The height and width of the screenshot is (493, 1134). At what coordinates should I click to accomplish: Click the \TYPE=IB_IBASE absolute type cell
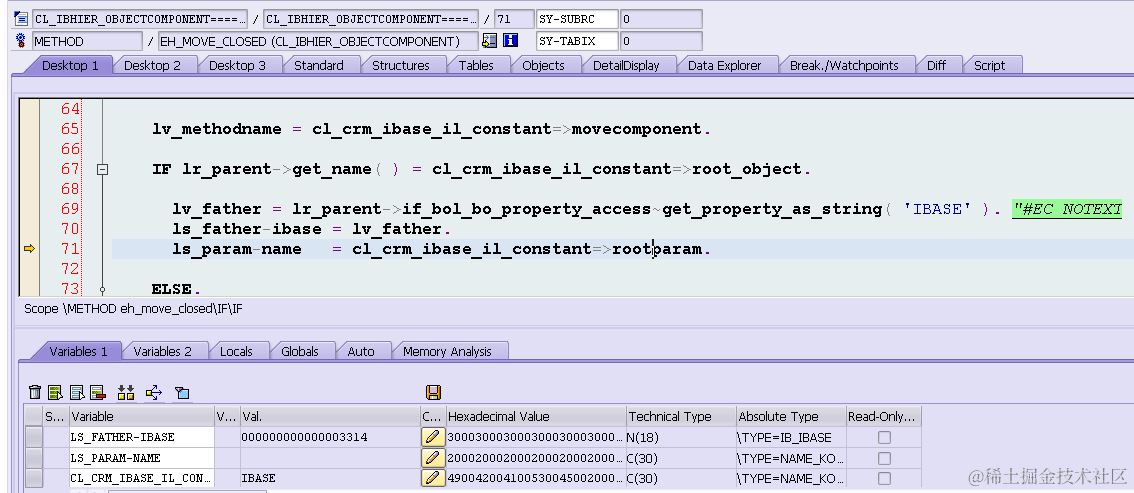pos(791,437)
